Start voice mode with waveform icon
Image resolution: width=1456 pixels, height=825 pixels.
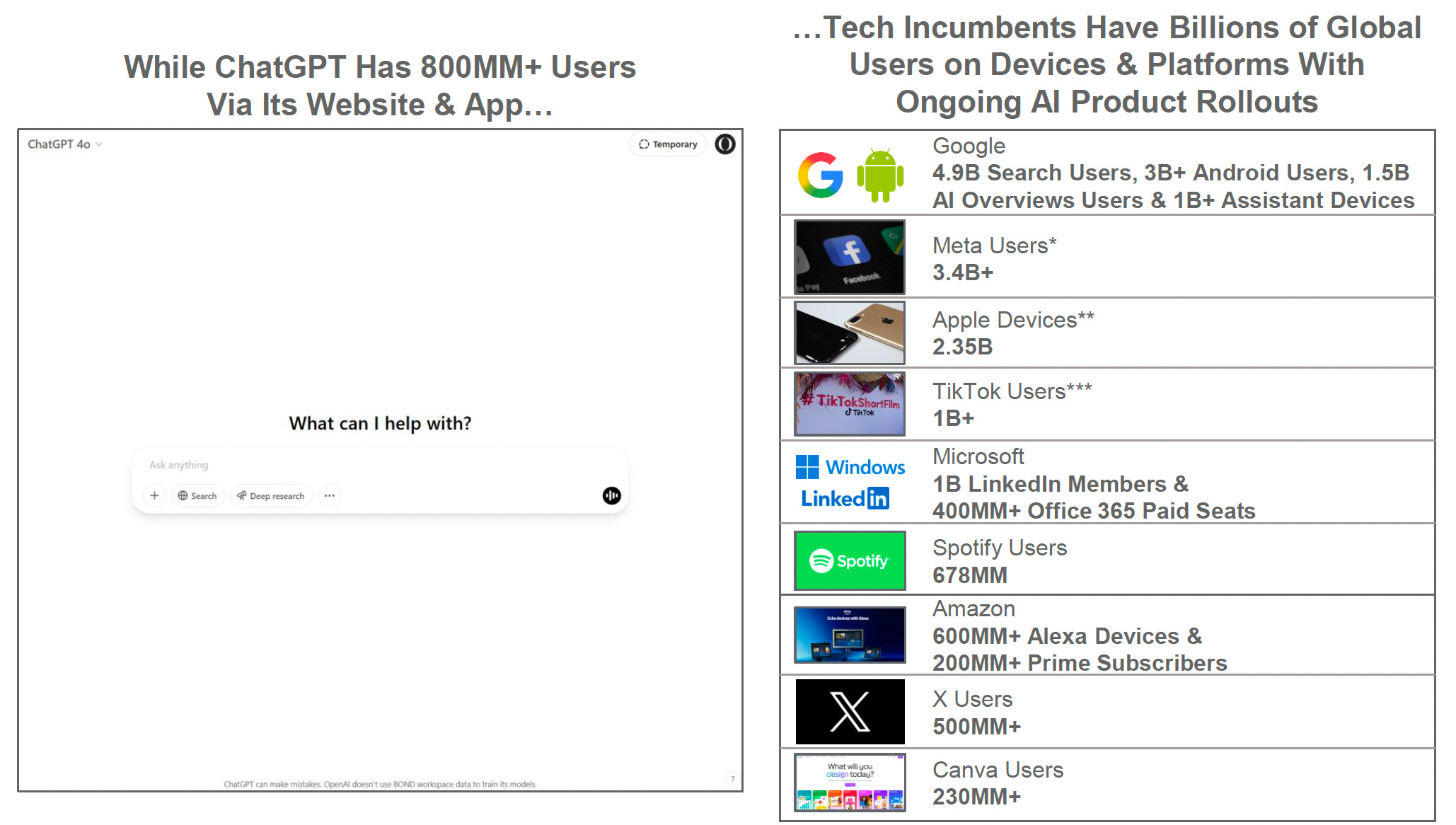coord(611,496)
